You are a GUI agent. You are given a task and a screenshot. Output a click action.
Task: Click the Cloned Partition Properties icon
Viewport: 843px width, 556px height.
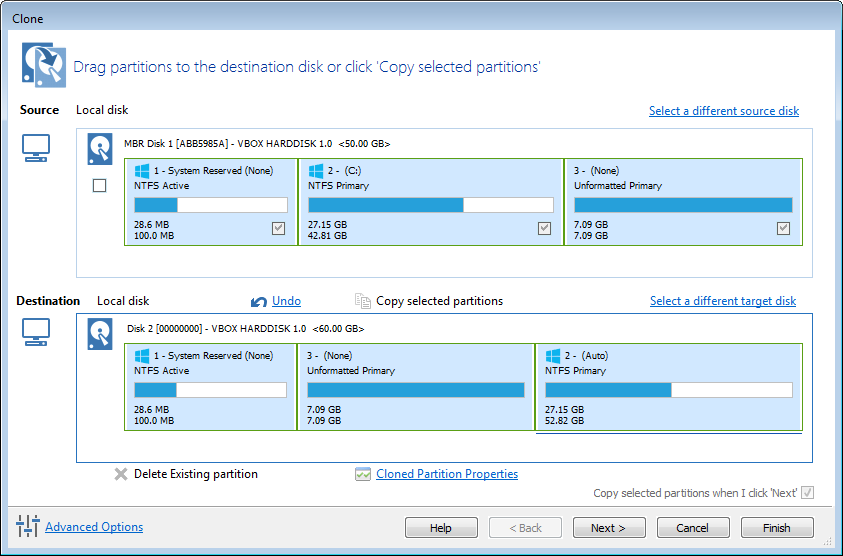(363, 474)
